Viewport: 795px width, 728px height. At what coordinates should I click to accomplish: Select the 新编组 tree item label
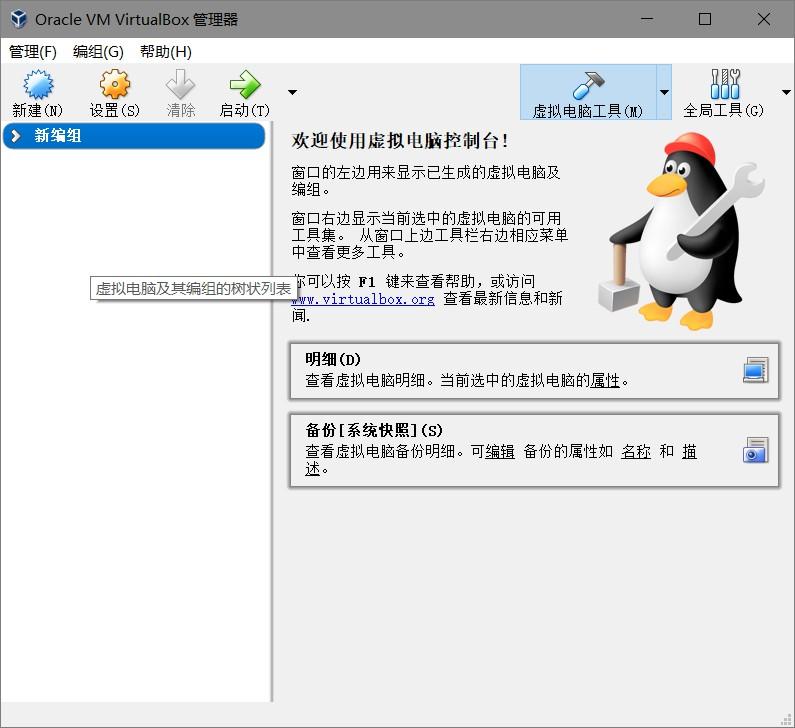tap(58, 136)
